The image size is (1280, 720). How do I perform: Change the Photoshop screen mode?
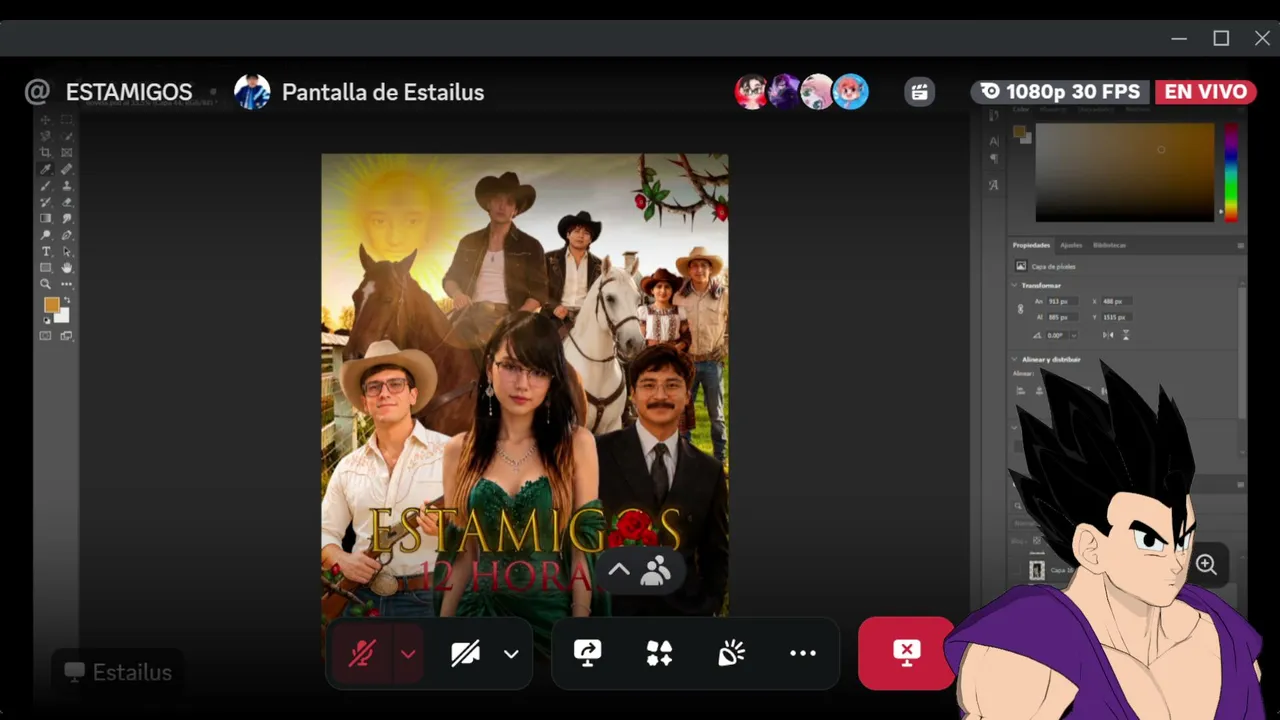pyautogui.click(x=67, y=336)
